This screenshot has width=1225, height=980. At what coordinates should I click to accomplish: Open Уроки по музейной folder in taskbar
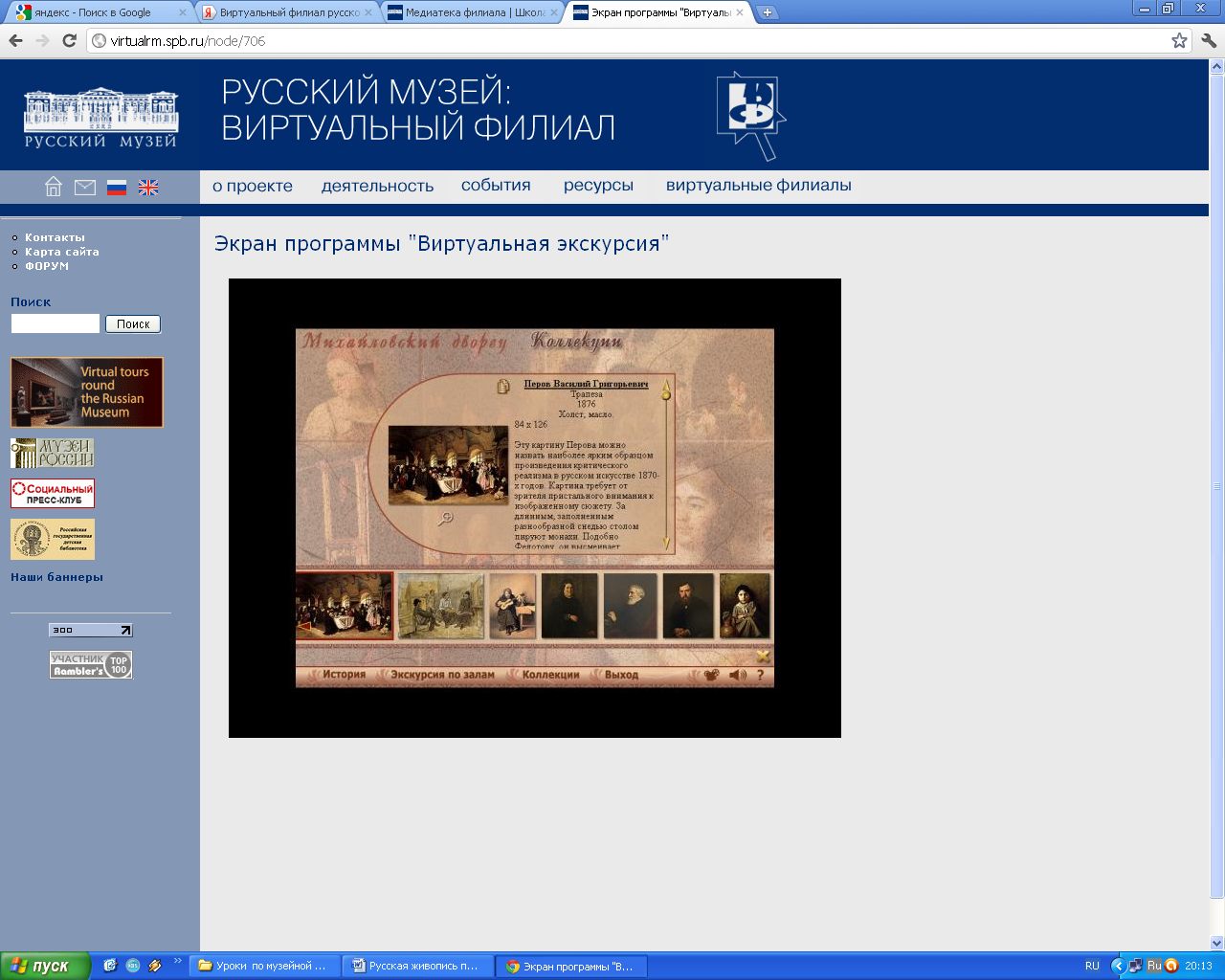point(265,966)
